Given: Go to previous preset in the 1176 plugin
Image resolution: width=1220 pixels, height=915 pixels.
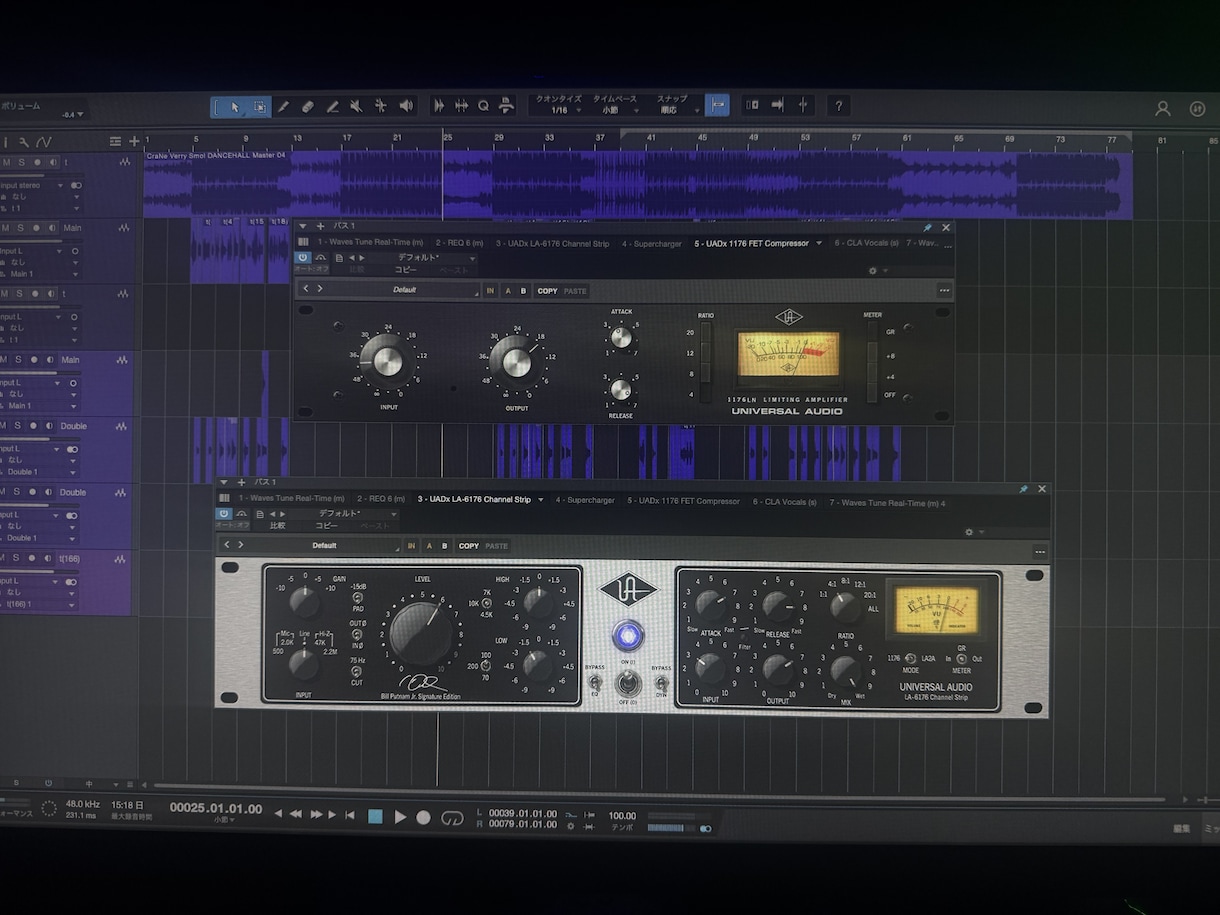Looking at the screenshot, I should (x=307, y=289).
